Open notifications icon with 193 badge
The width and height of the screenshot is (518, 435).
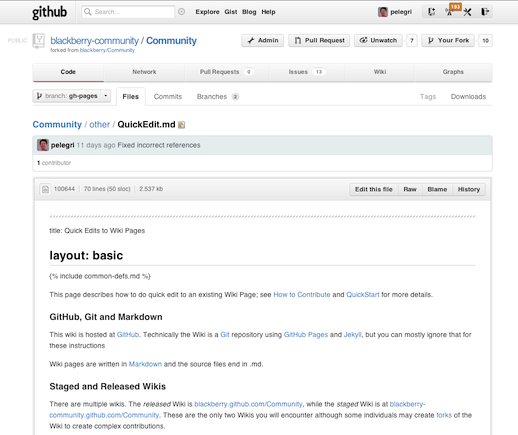pyautogui.click(x=449, y=12)
